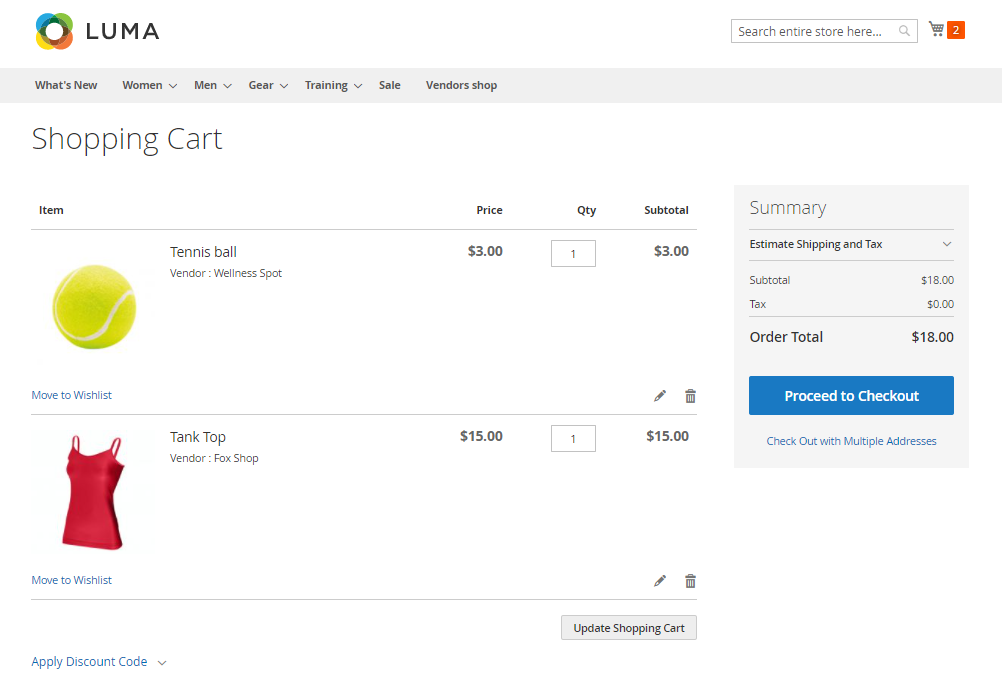Image resolution: width=1002 pixels, height=694 pixels.
Task: Expand Apply Discount Code section
Action: coord(98,662)
